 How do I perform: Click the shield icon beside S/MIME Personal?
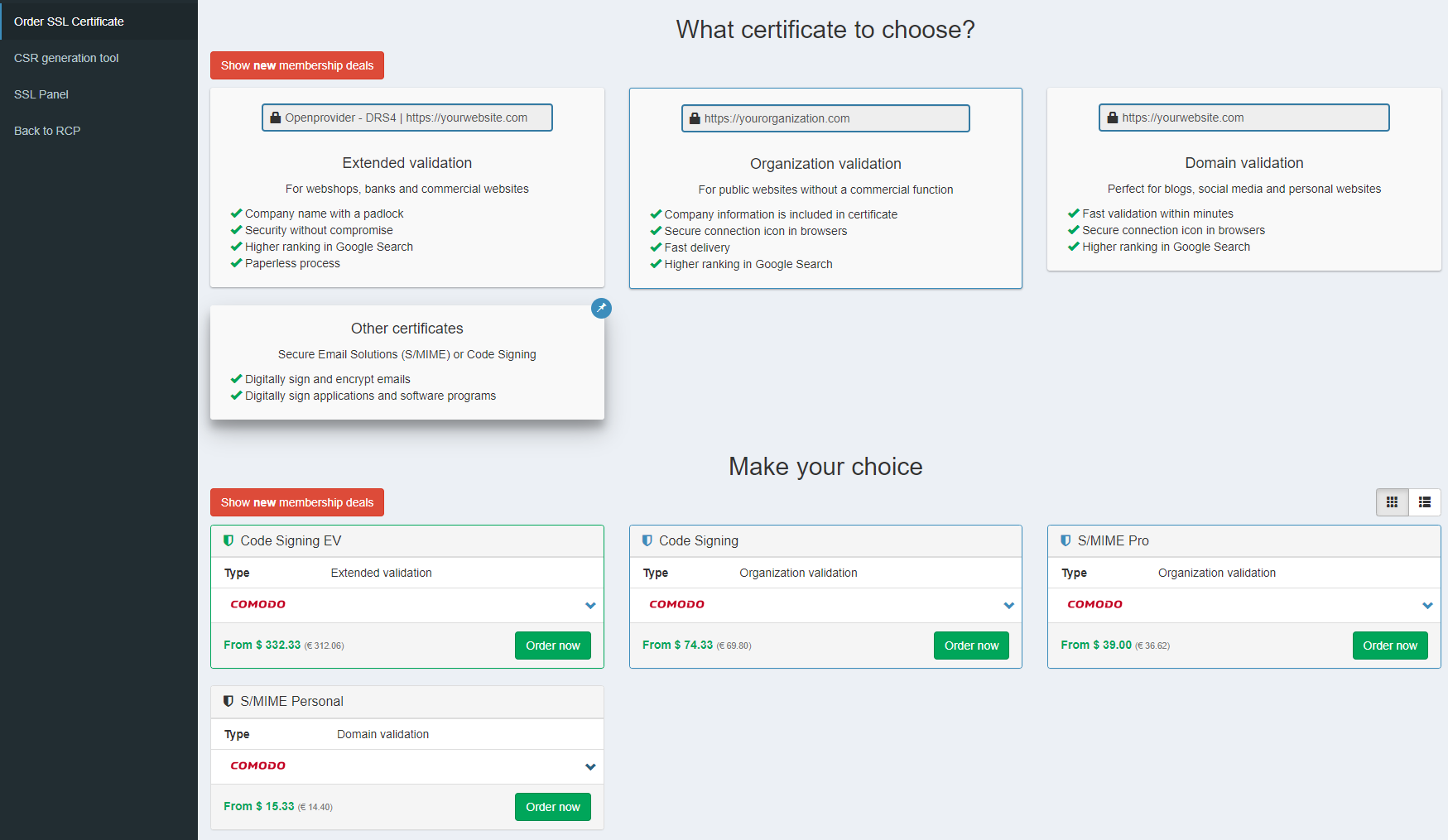229,701
